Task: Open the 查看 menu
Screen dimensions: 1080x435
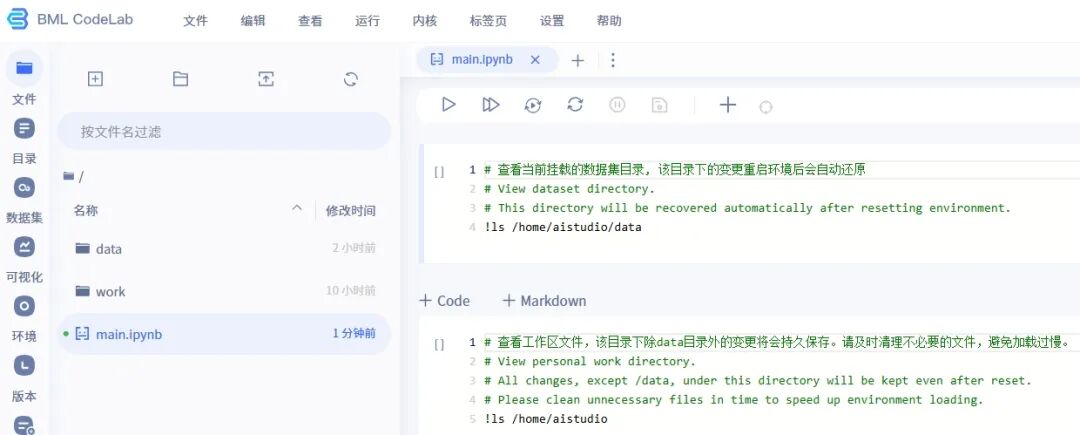Action: coord(310,21)
